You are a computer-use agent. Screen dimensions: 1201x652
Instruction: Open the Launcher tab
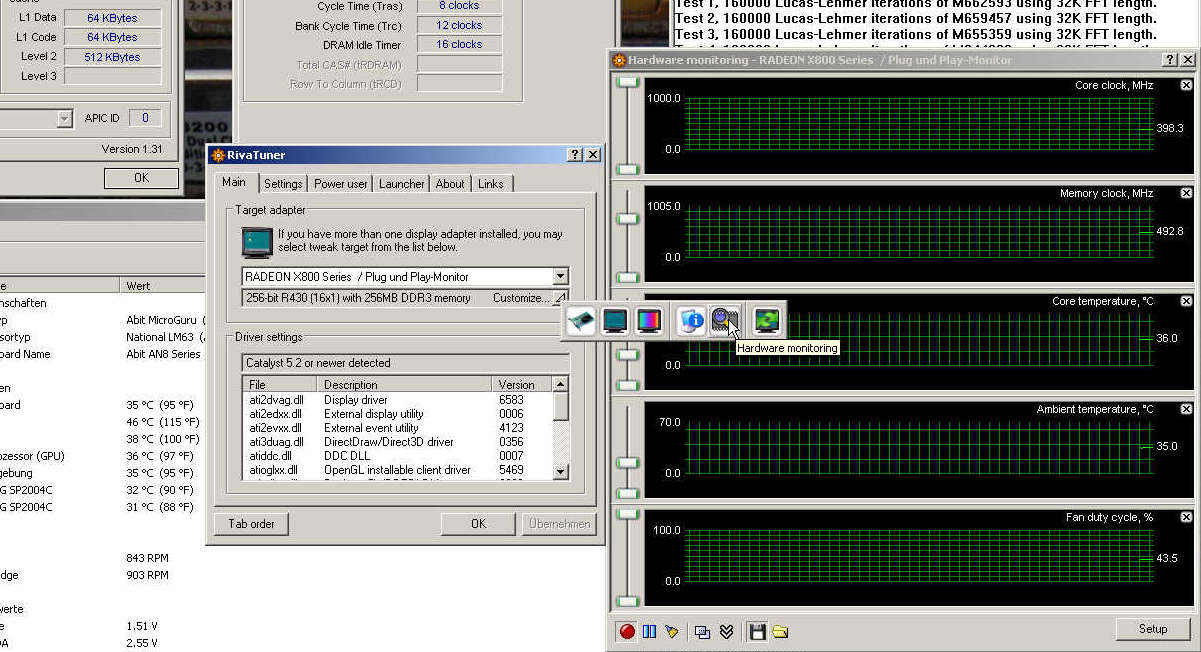click(402, 184)
